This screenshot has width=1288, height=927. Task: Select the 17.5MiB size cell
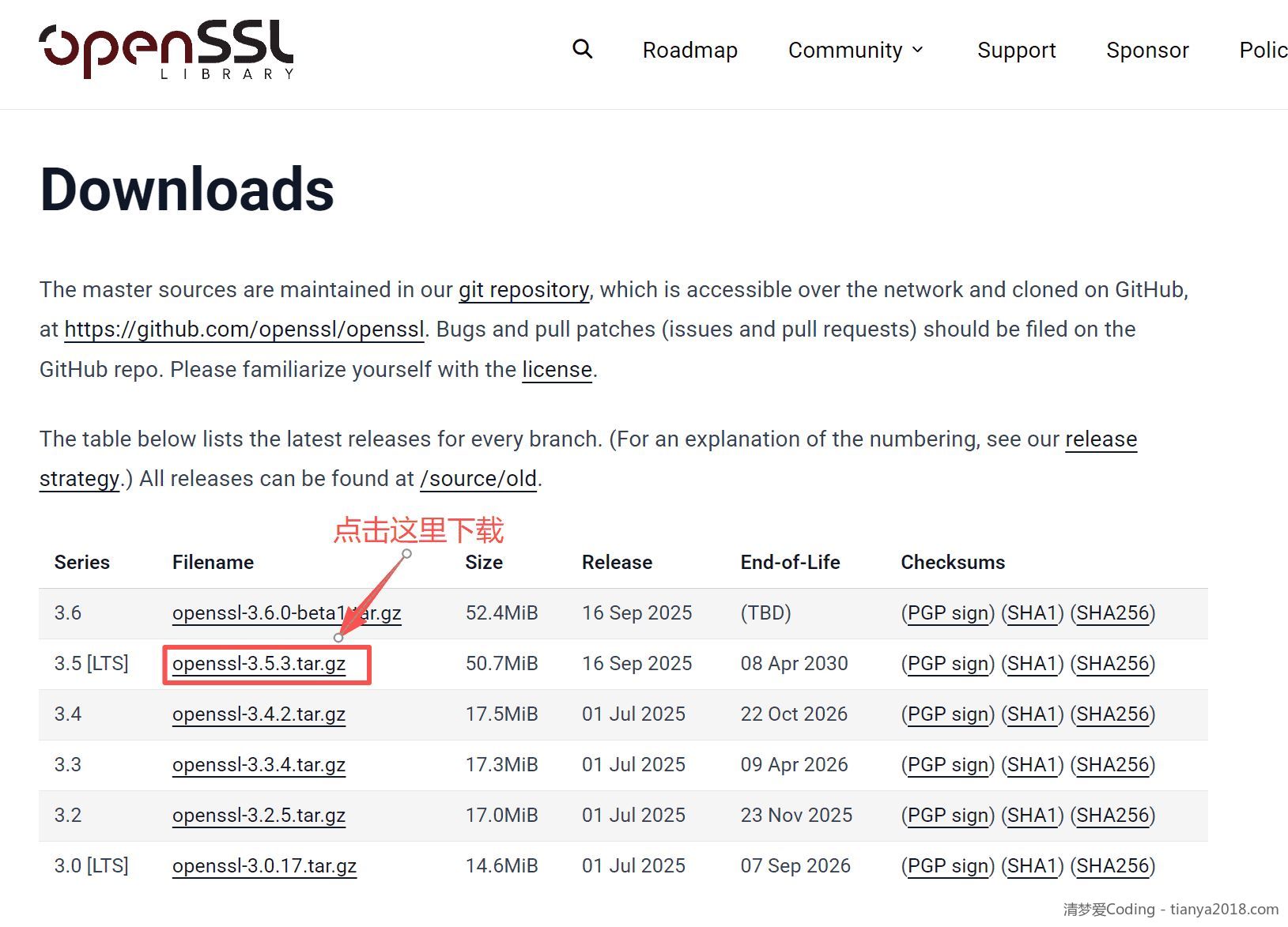[501, 714]
